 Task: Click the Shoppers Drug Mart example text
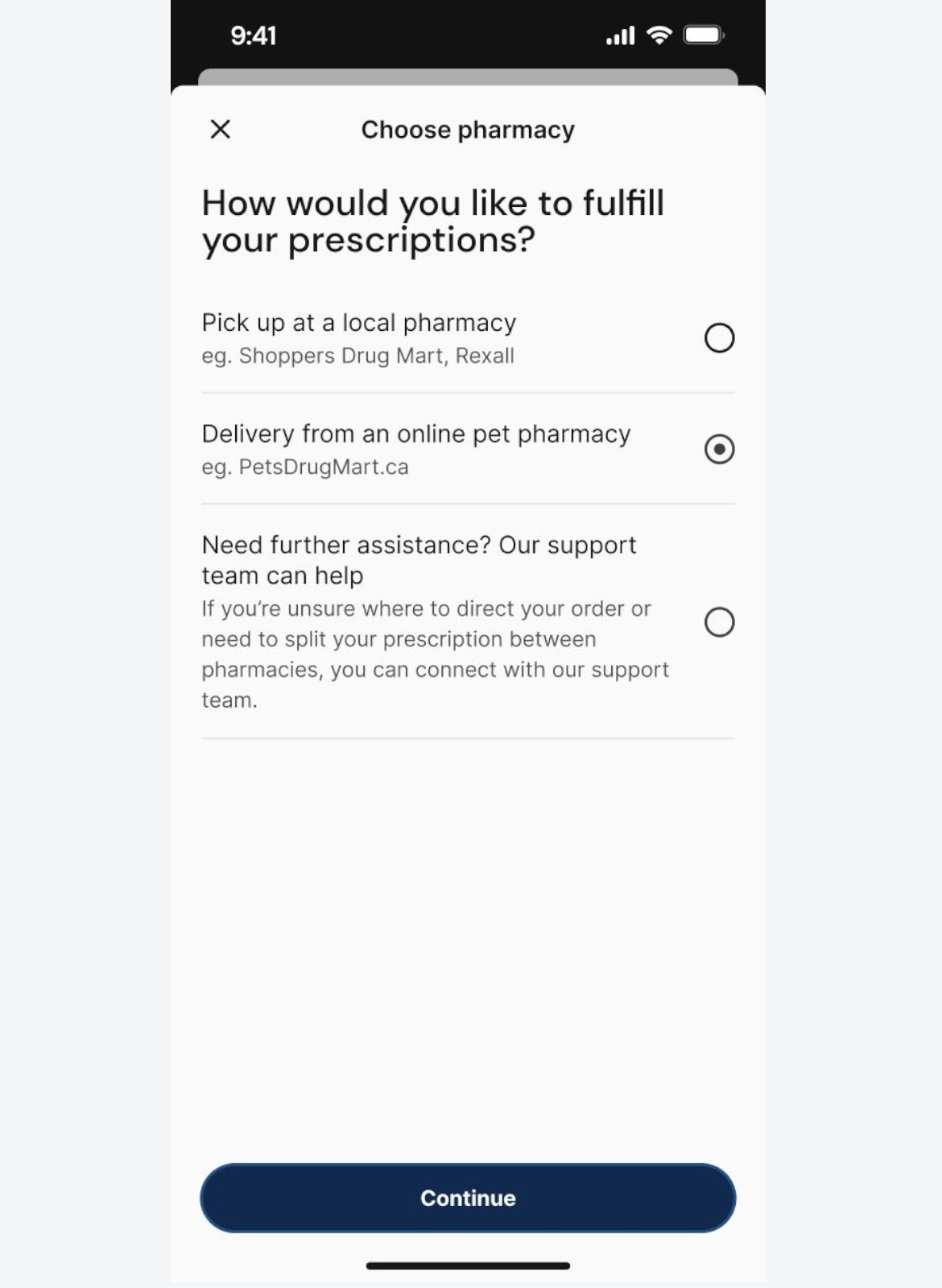pyautogui.click(x=357, y=355)
